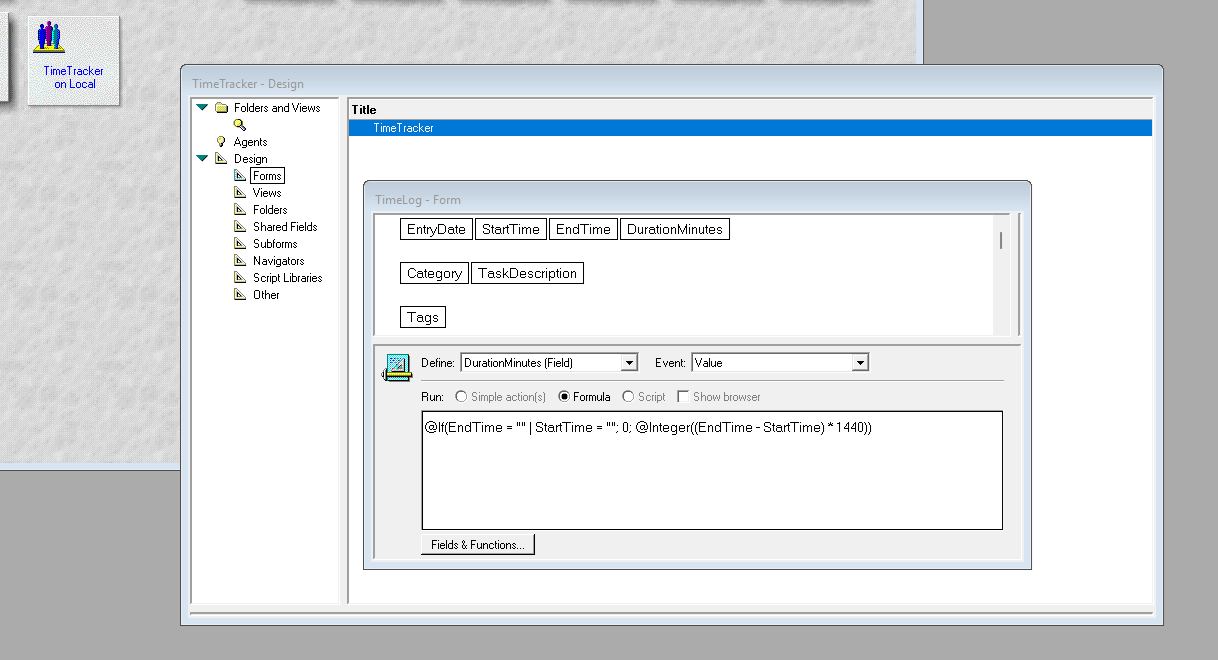
Task: Open the Script Libraries element
Action: tap(241, 277)
